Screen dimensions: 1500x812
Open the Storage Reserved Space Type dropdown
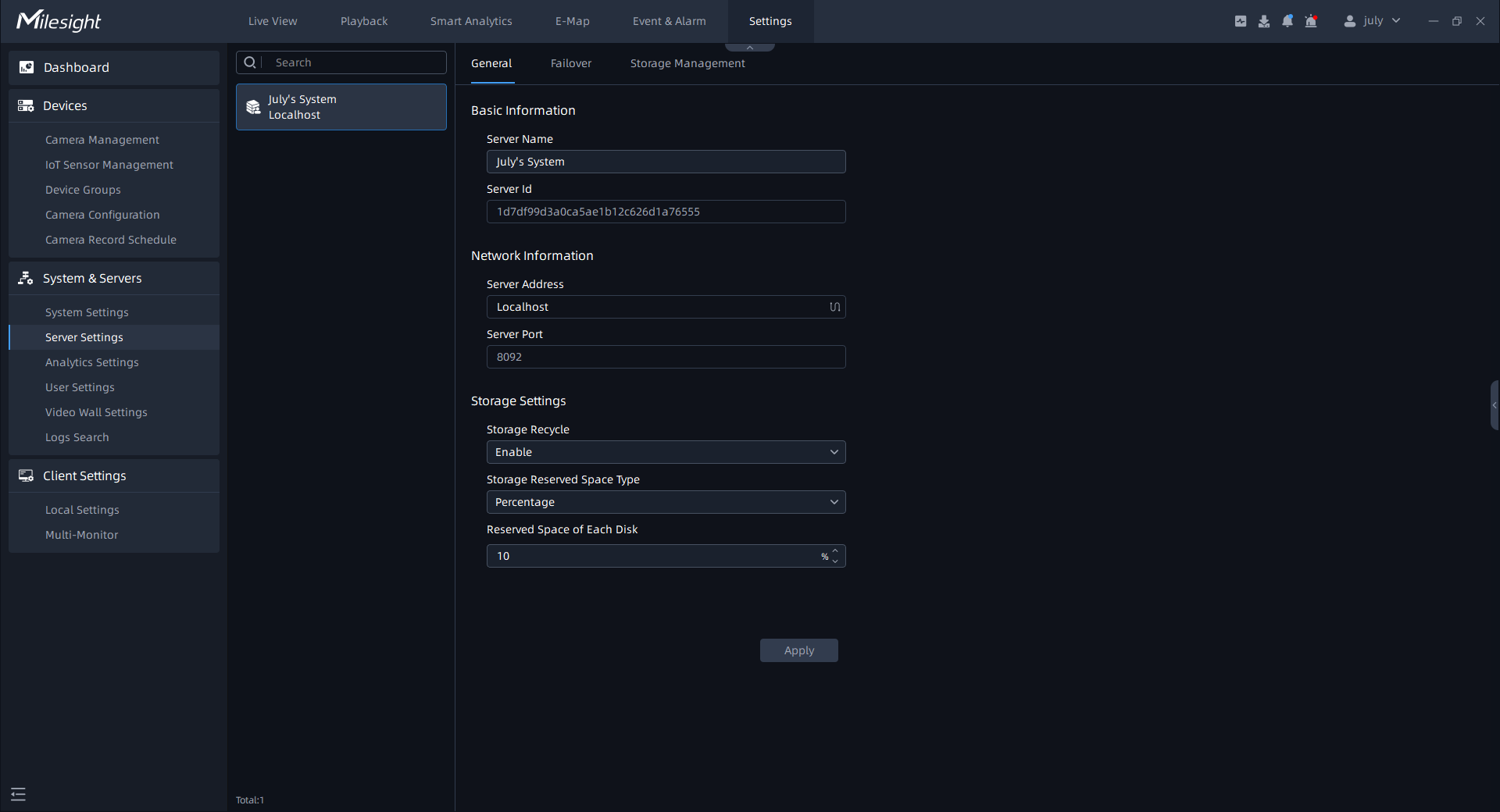tap(666, 502)
